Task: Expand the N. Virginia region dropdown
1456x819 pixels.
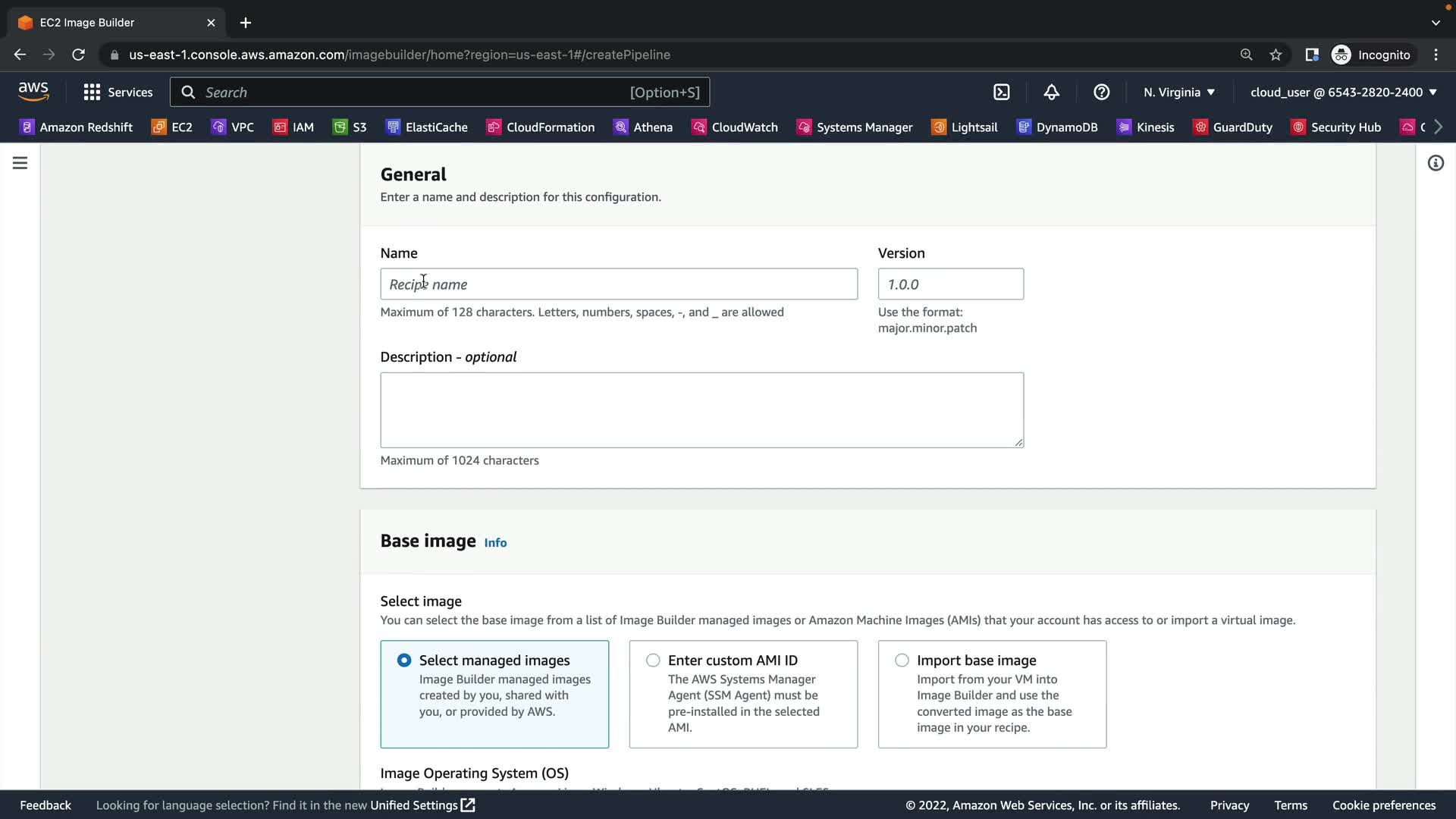Action: [1179, 93]
